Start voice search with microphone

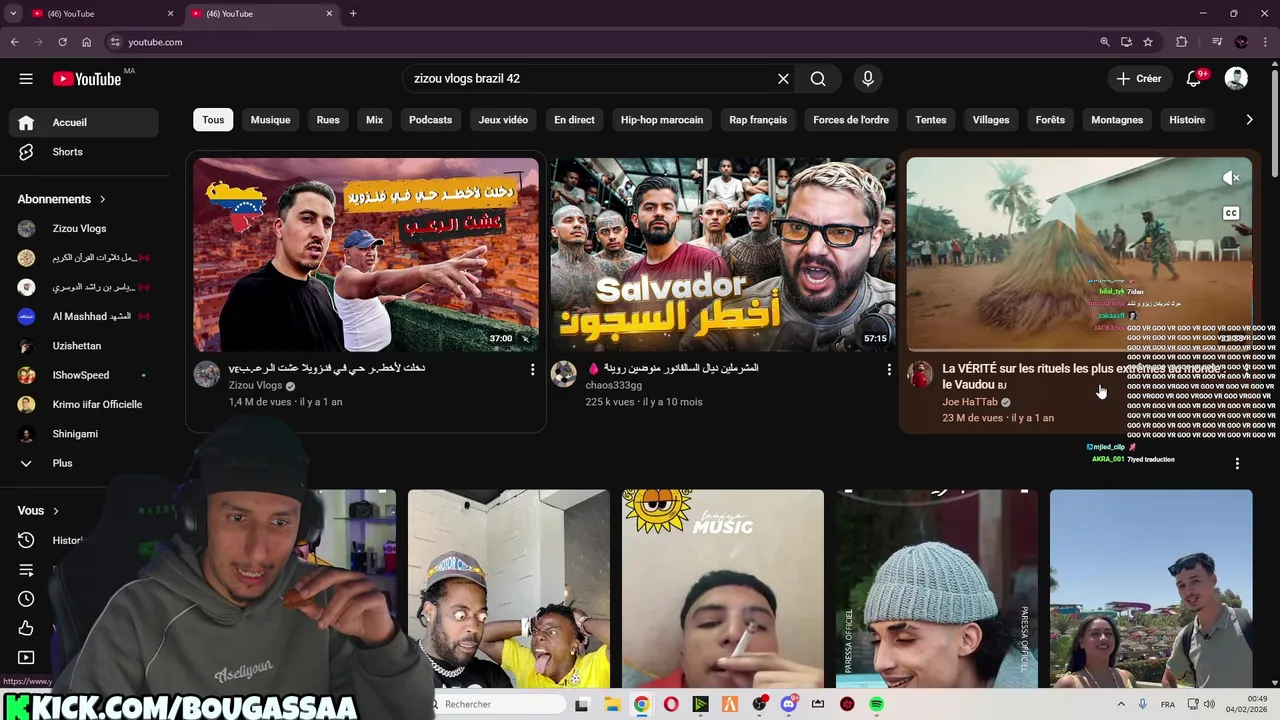click(867, 79)
